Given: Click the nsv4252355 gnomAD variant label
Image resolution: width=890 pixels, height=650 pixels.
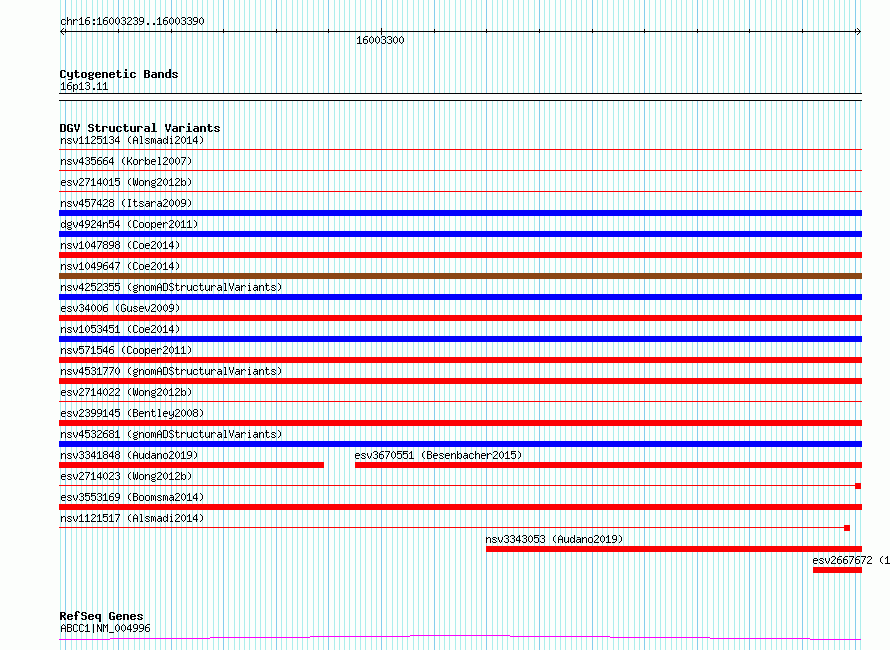Looking at the screenshot, I should click(x=171, y=287).
